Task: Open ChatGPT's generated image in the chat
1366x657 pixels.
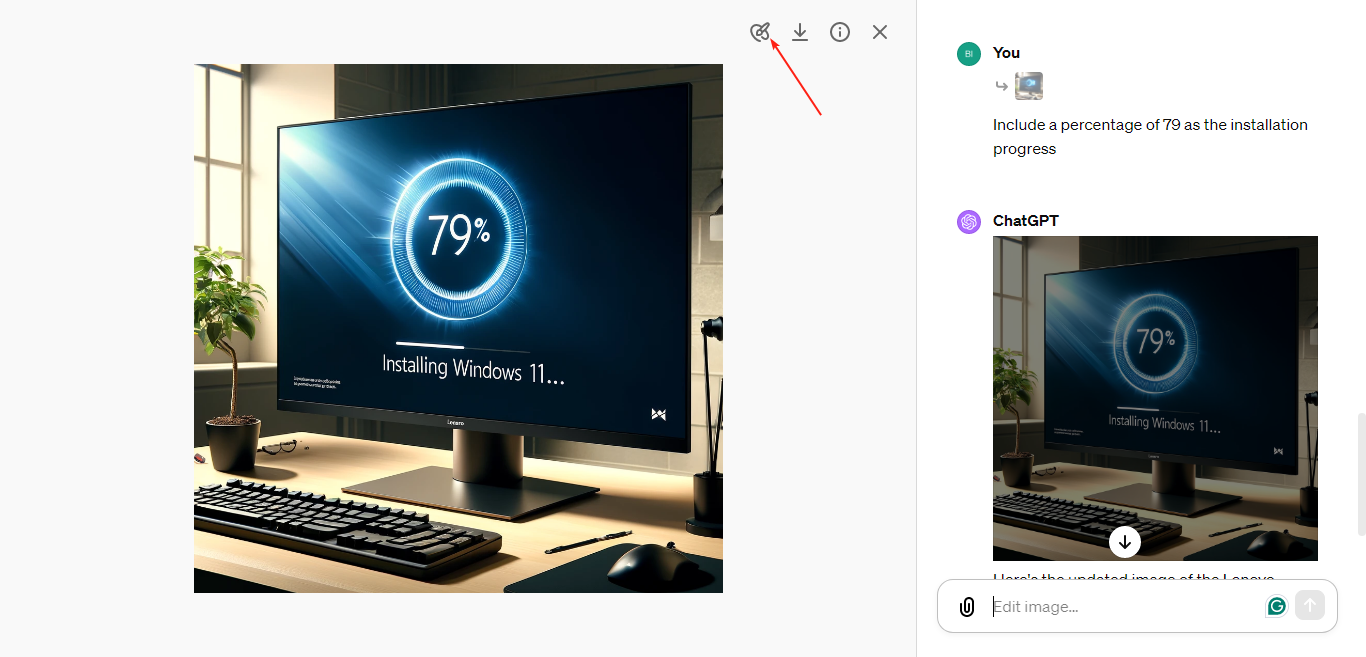Action: (x=1155, y=398)
